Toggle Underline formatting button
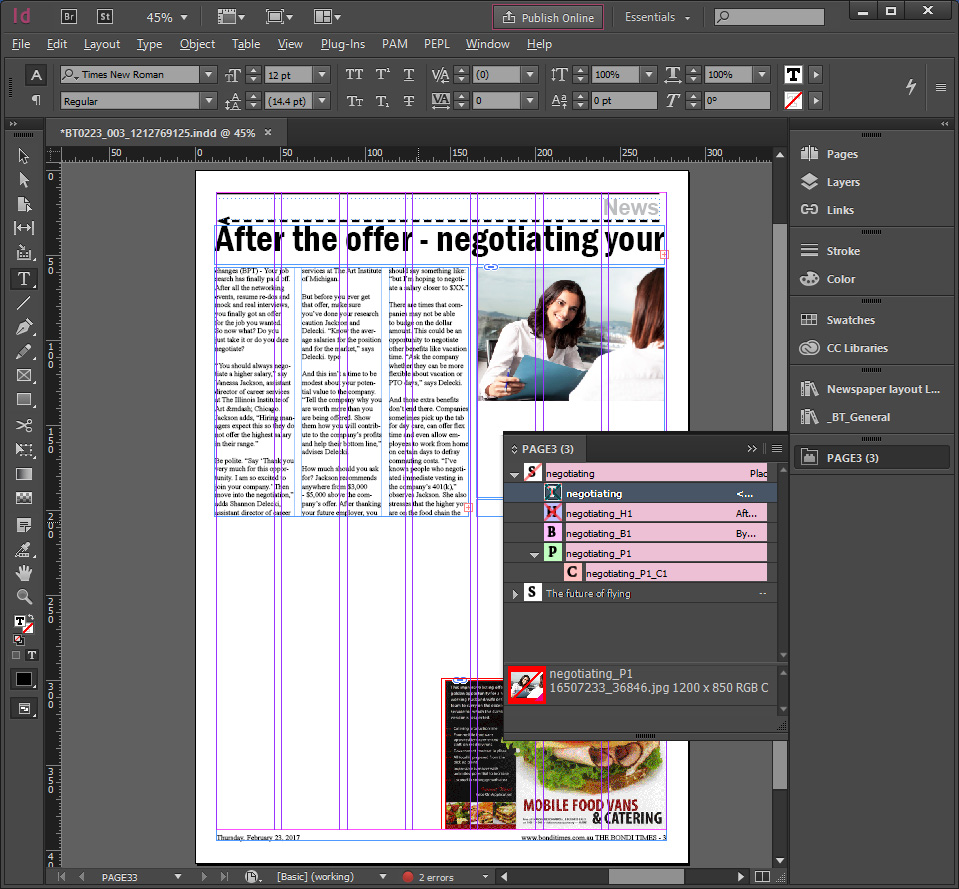959x889 pixels. 409,75
